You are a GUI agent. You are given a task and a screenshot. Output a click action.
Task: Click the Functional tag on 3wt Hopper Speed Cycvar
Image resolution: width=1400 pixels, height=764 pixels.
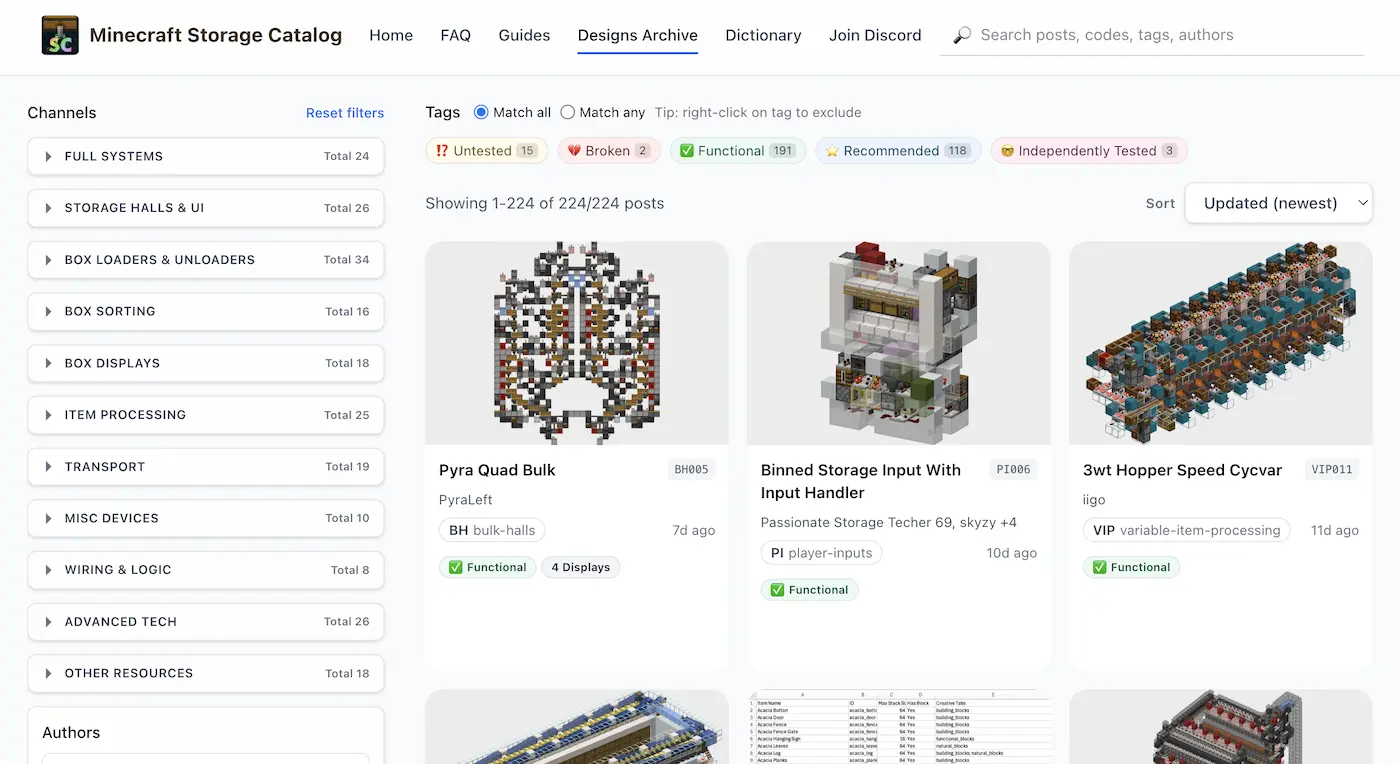pos(1131,567)
